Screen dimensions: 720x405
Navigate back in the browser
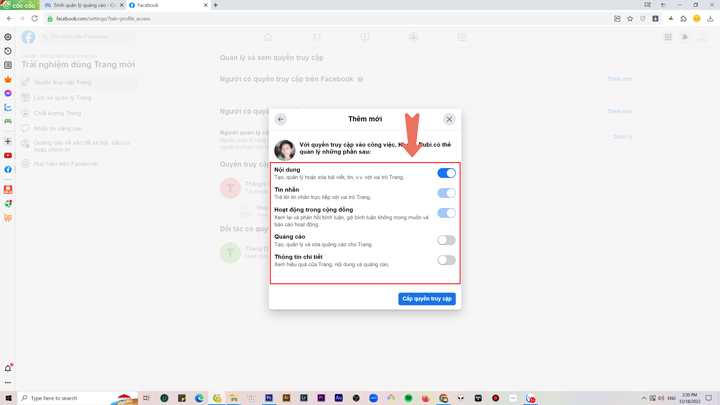pyautogui.click(x=9, y=18)
